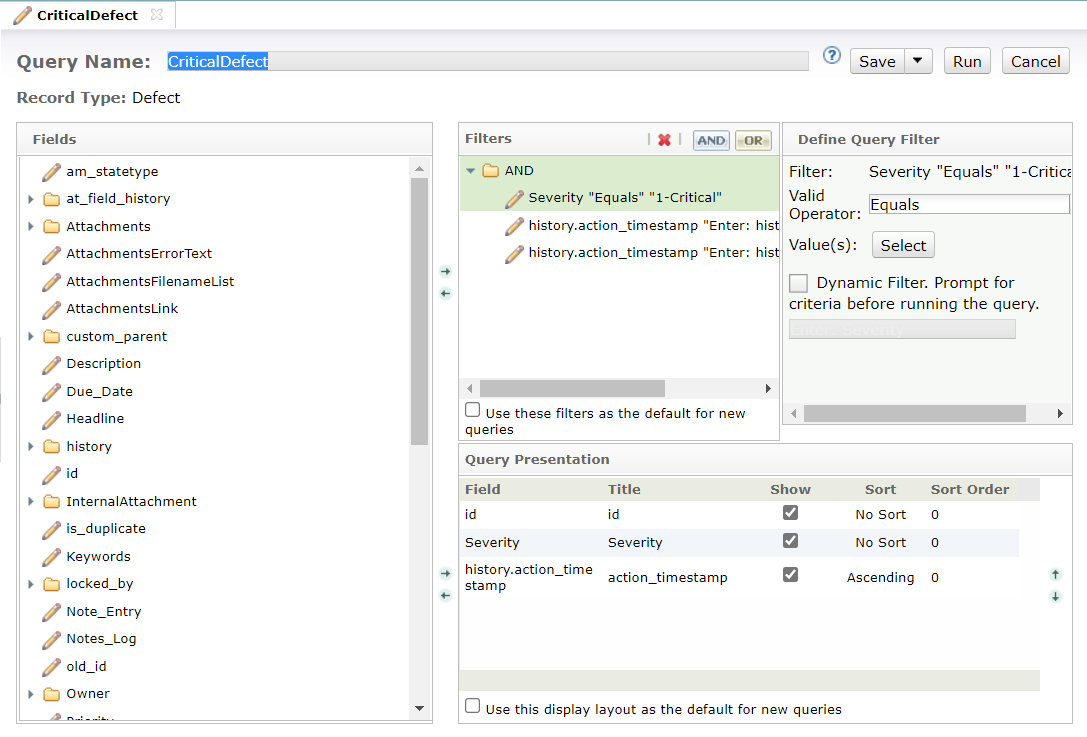
Task: Collapse the AND filter group
Action: pos(470,171)
